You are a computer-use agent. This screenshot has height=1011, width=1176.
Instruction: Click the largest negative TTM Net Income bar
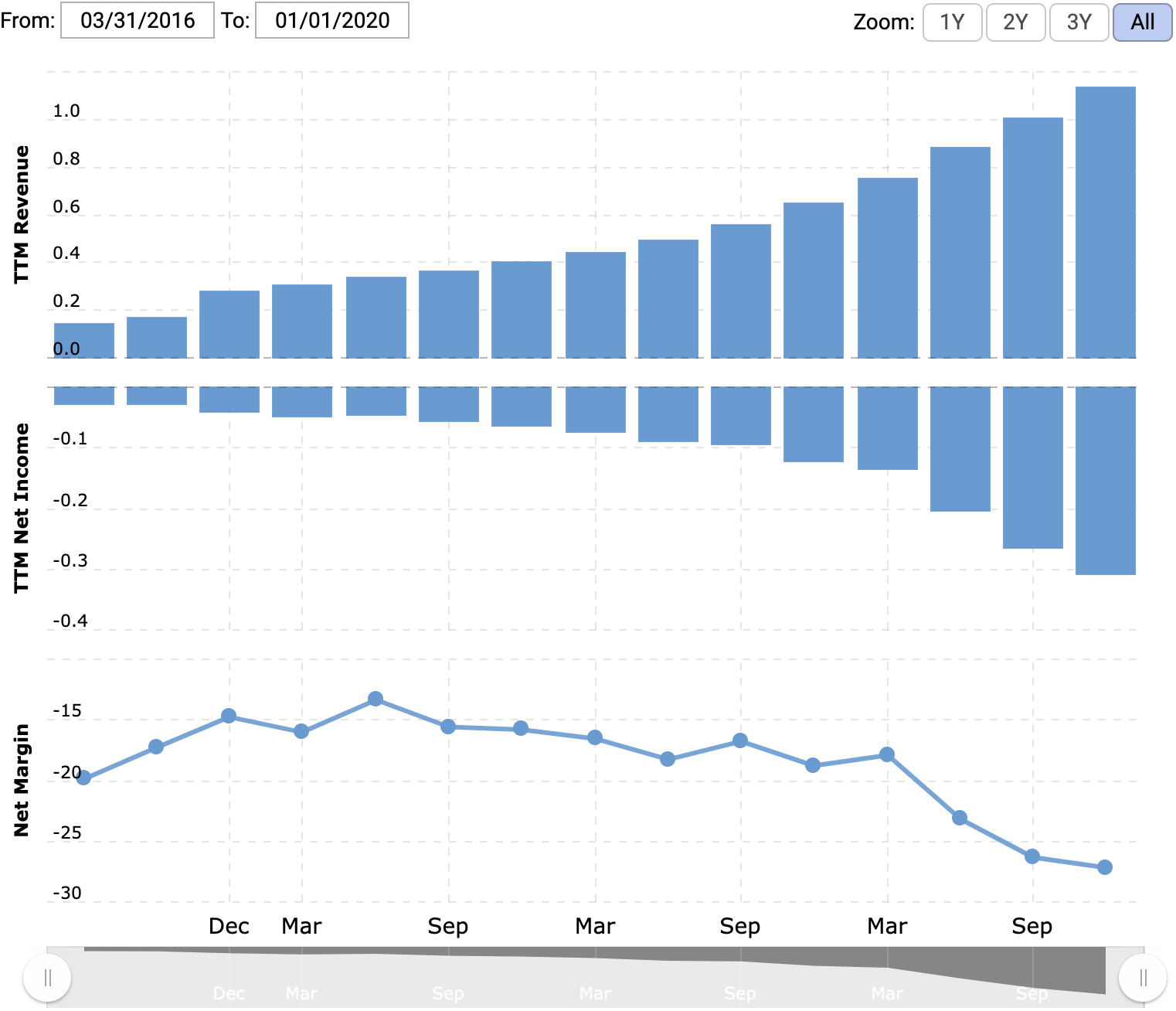pos(1106,481)
